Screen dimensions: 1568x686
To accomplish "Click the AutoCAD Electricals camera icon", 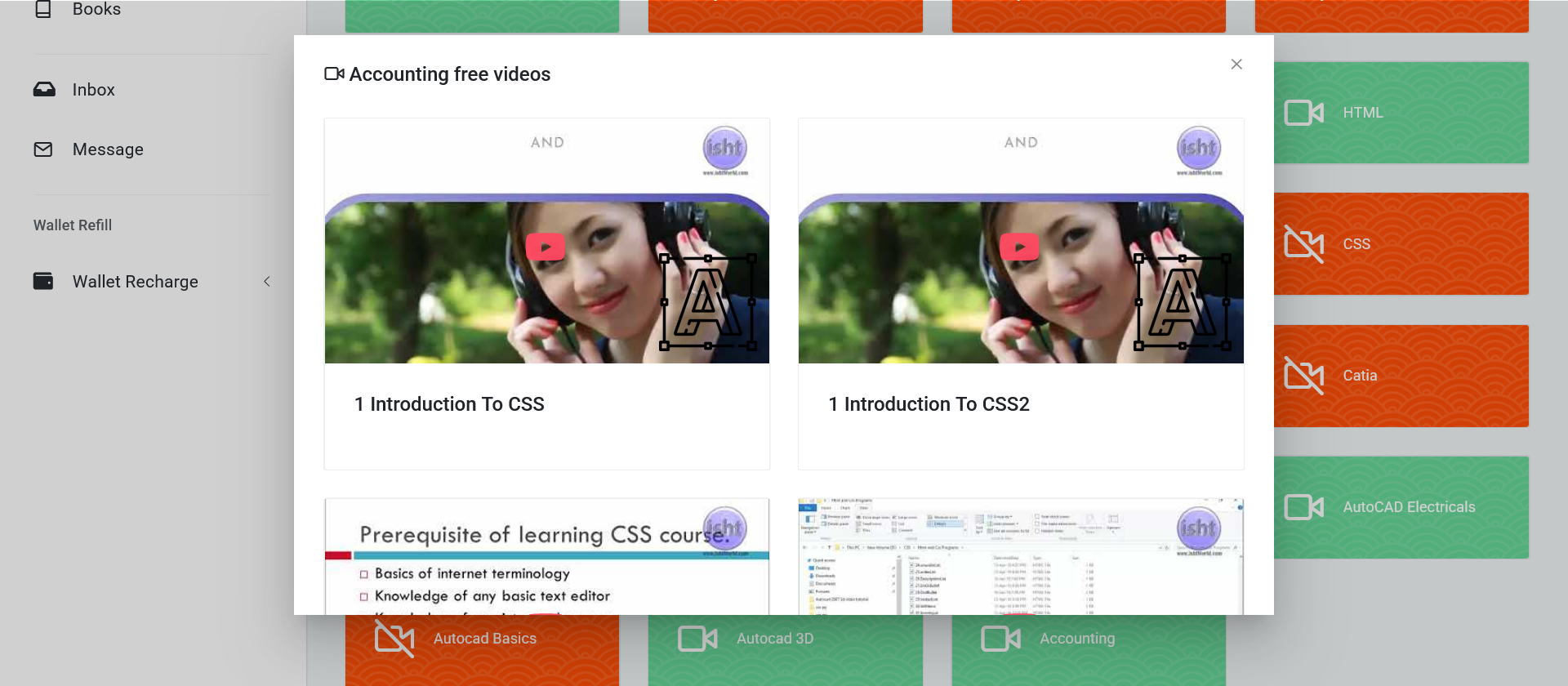I will tap(1303, 507).
